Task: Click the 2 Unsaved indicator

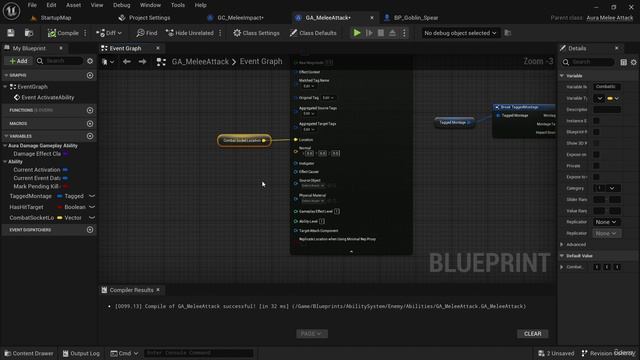Action: coord(556,353)
